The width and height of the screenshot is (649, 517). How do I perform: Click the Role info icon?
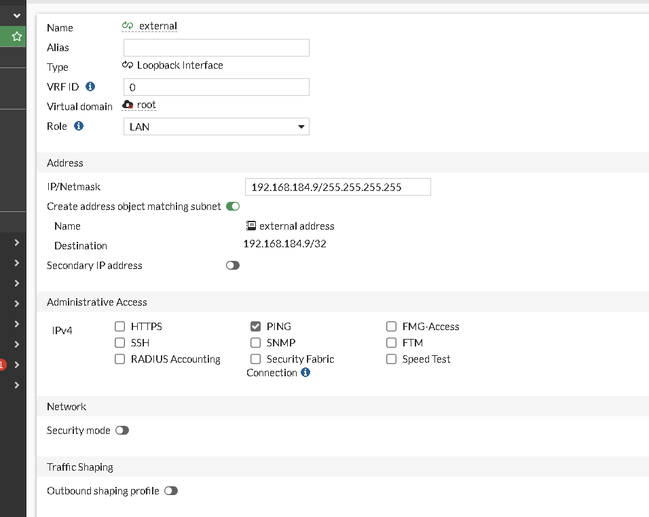click(79, 127)
